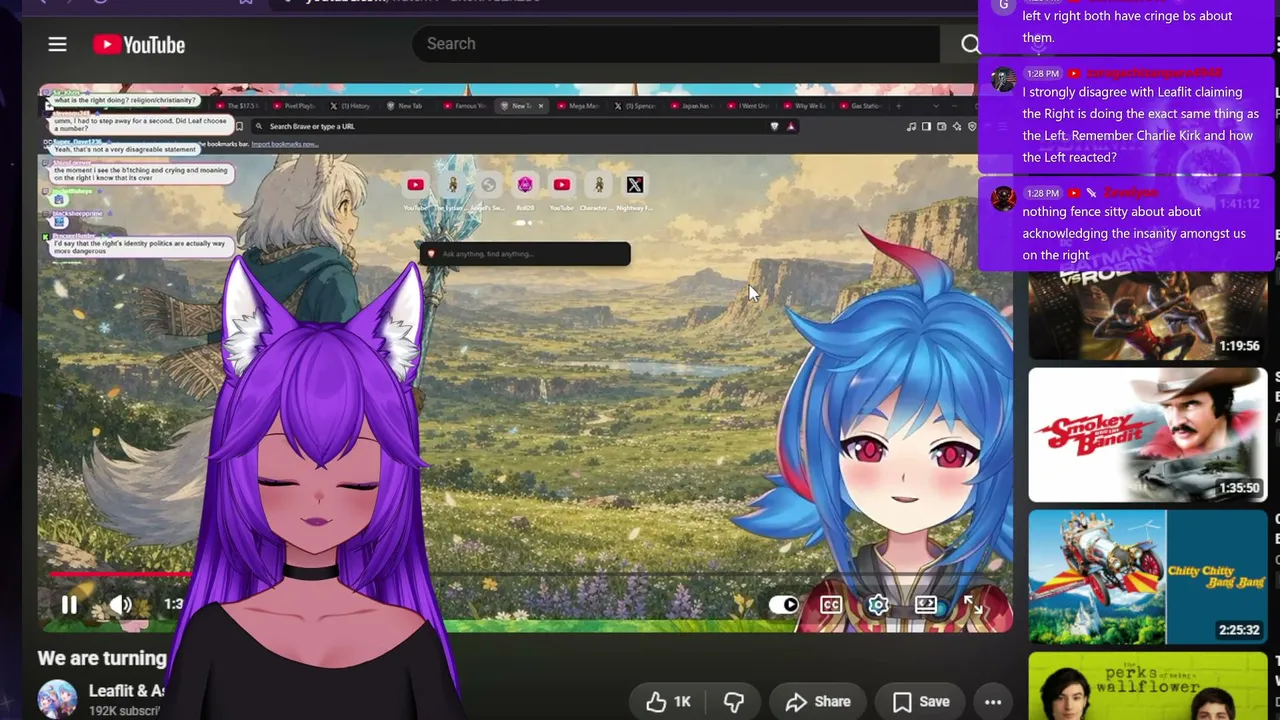This screenshot has height=720, width=1280.
Task: Switch to the Japan has Brave tab
Action: tap(693, 106)
